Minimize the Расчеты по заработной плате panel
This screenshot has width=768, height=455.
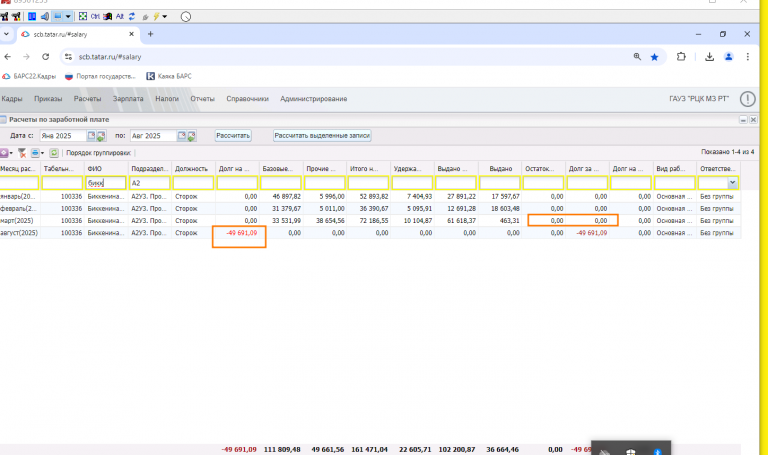tap(743, 120)
